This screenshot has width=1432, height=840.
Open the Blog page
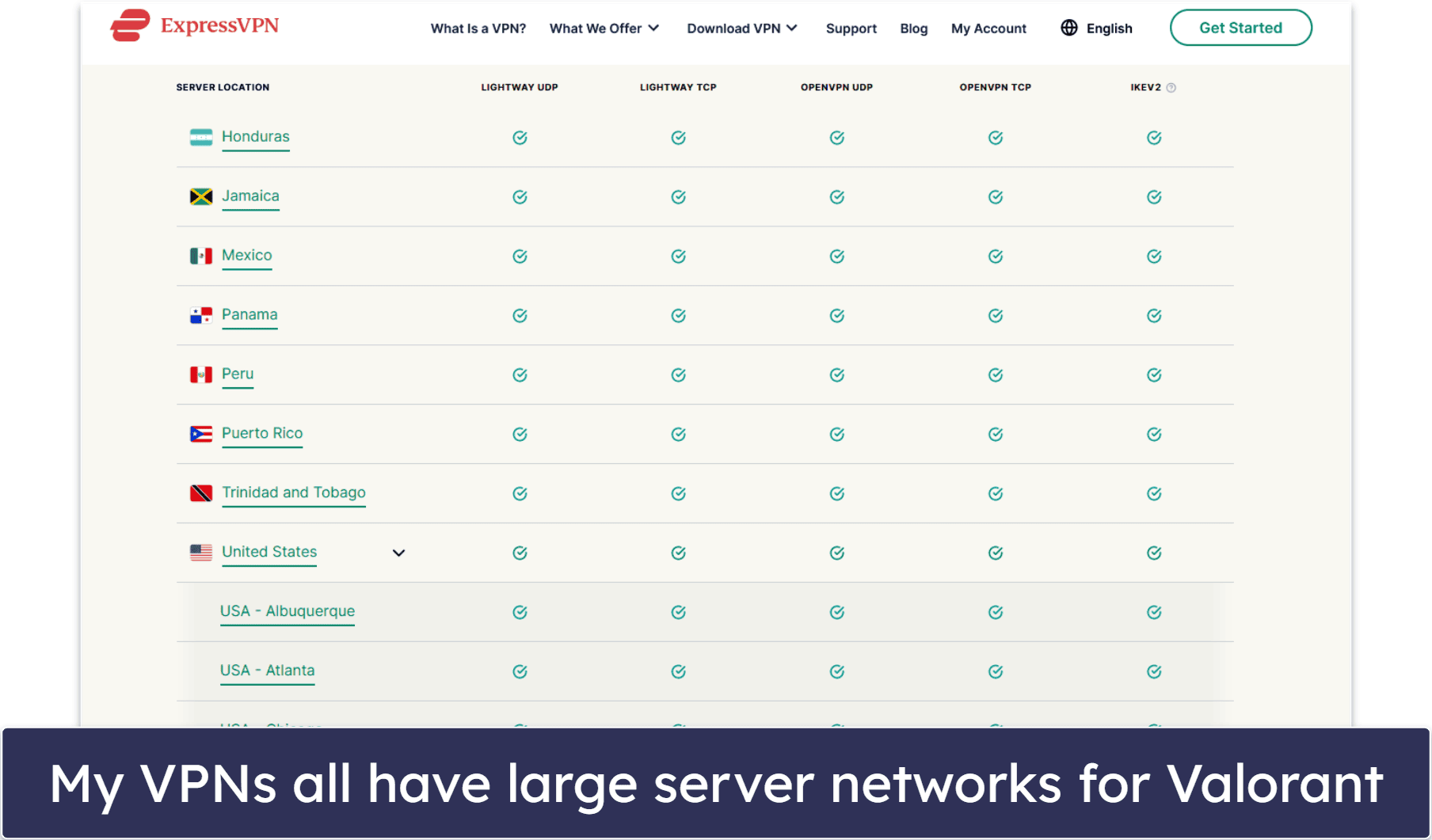pyautogui.click(x=913, y=29)
